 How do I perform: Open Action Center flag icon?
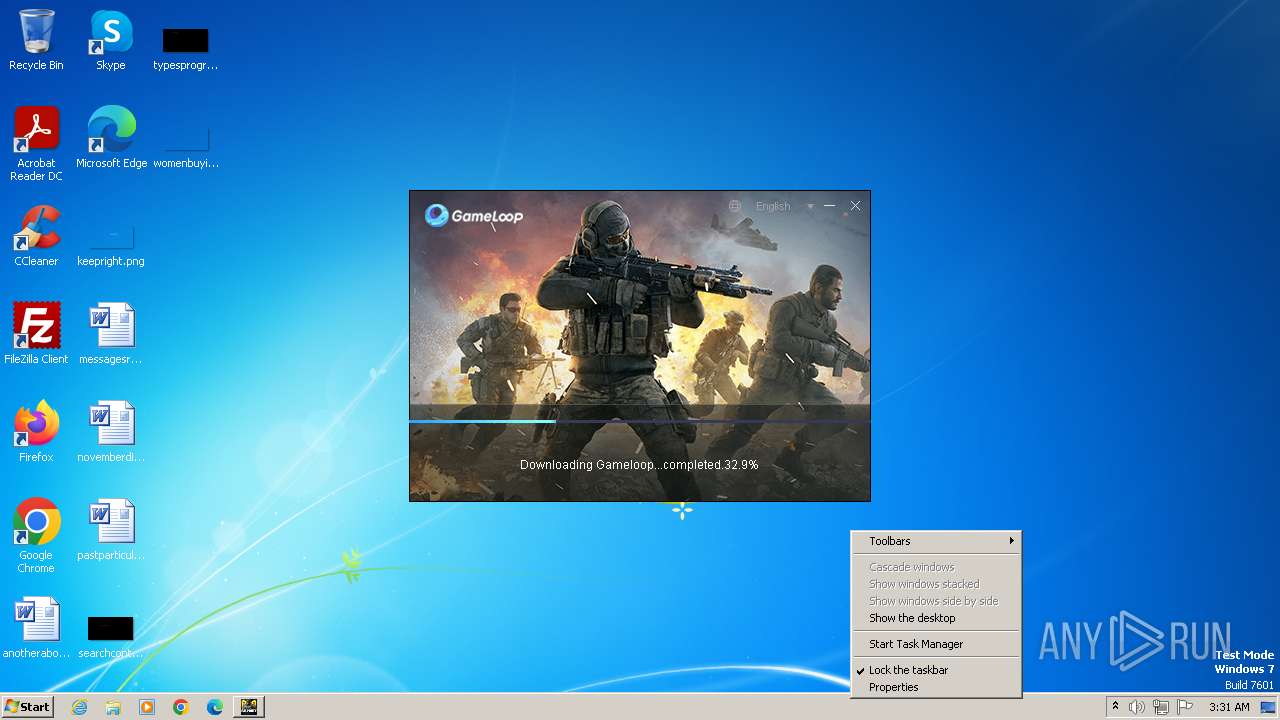click(1185, 707)
